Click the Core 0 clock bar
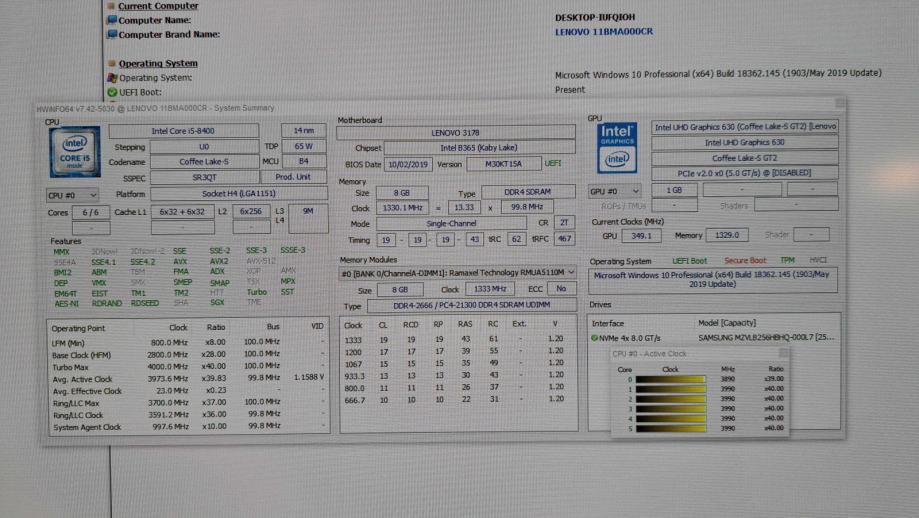This screenshot has width=919, height=518. [x=670, y=379]
